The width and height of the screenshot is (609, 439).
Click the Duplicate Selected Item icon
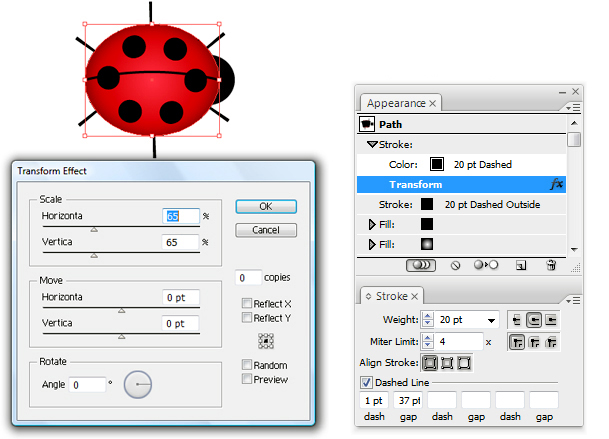point(521,265)
